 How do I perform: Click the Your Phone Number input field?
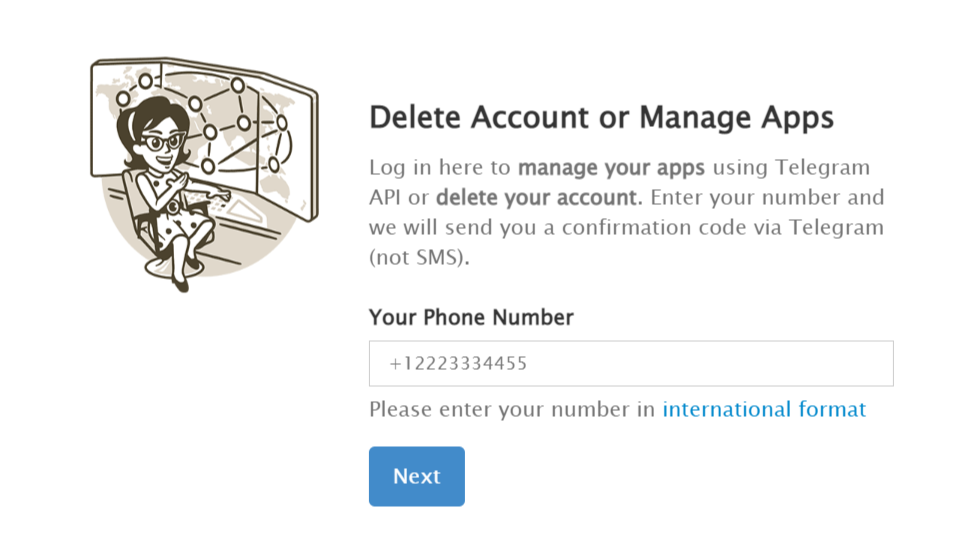point(630,364)
